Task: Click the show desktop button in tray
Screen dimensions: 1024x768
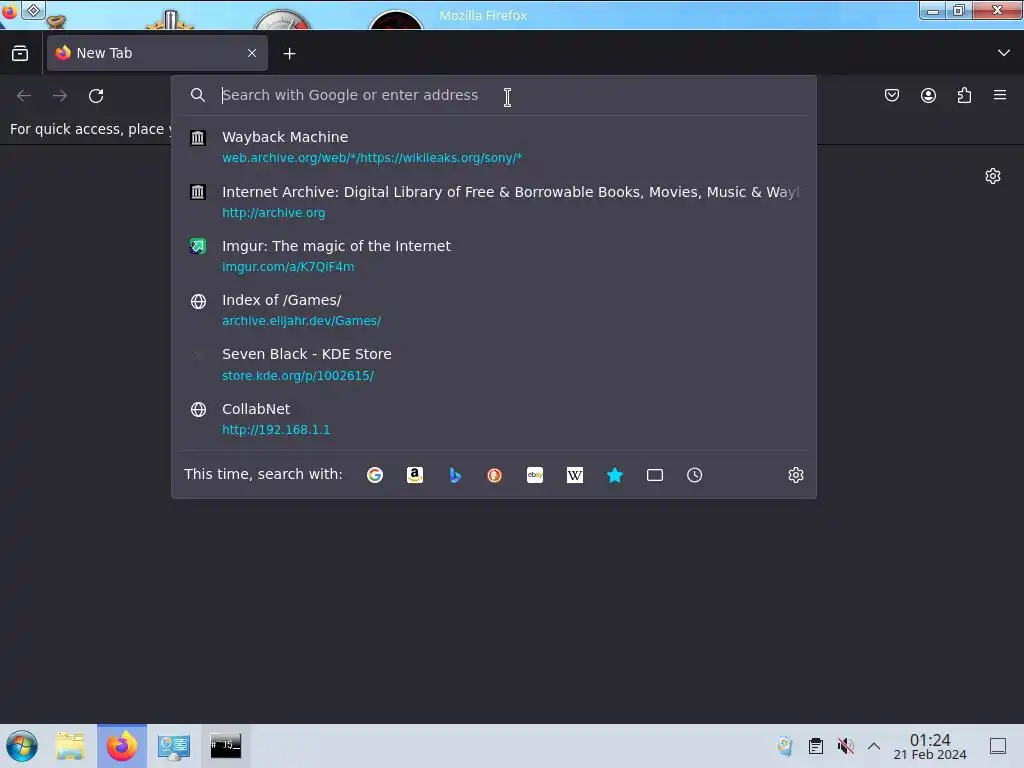Action: [x=998, y=746]
